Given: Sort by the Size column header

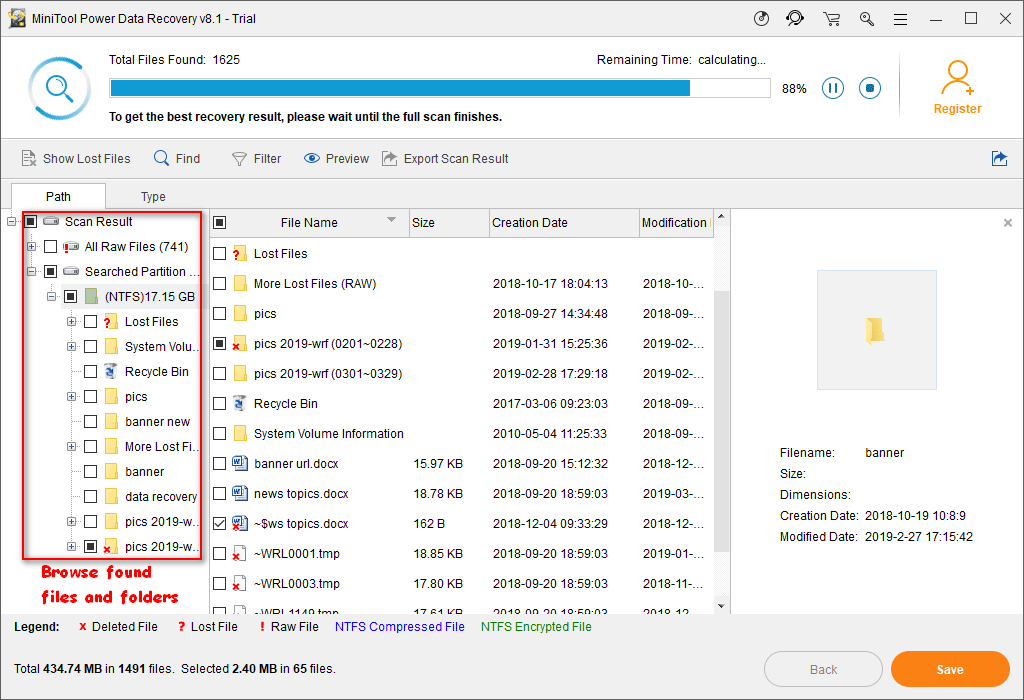Looking at the screenshot, I should pos(449,223).
